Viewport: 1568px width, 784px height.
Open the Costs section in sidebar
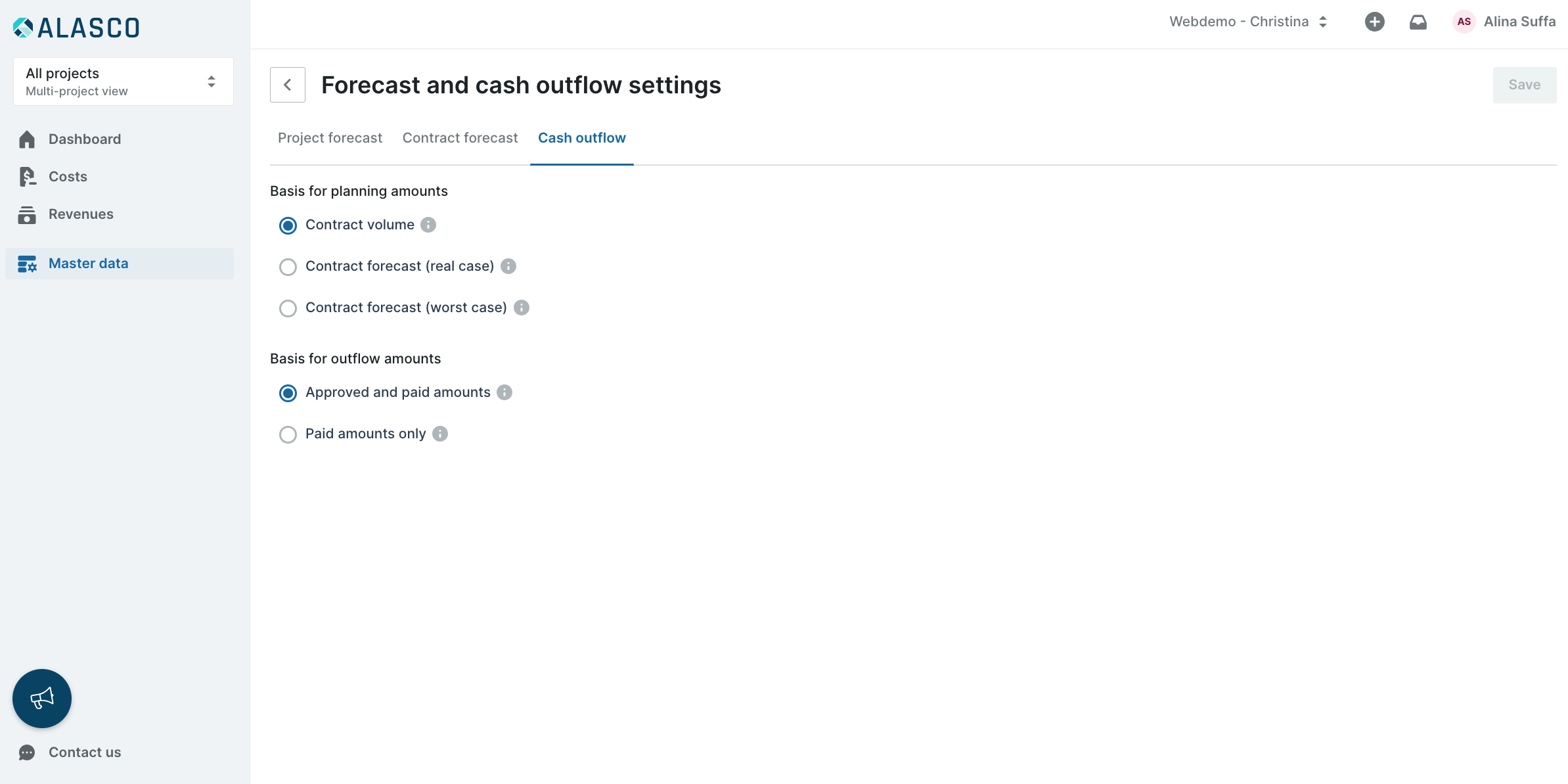(x=68, y=177)
